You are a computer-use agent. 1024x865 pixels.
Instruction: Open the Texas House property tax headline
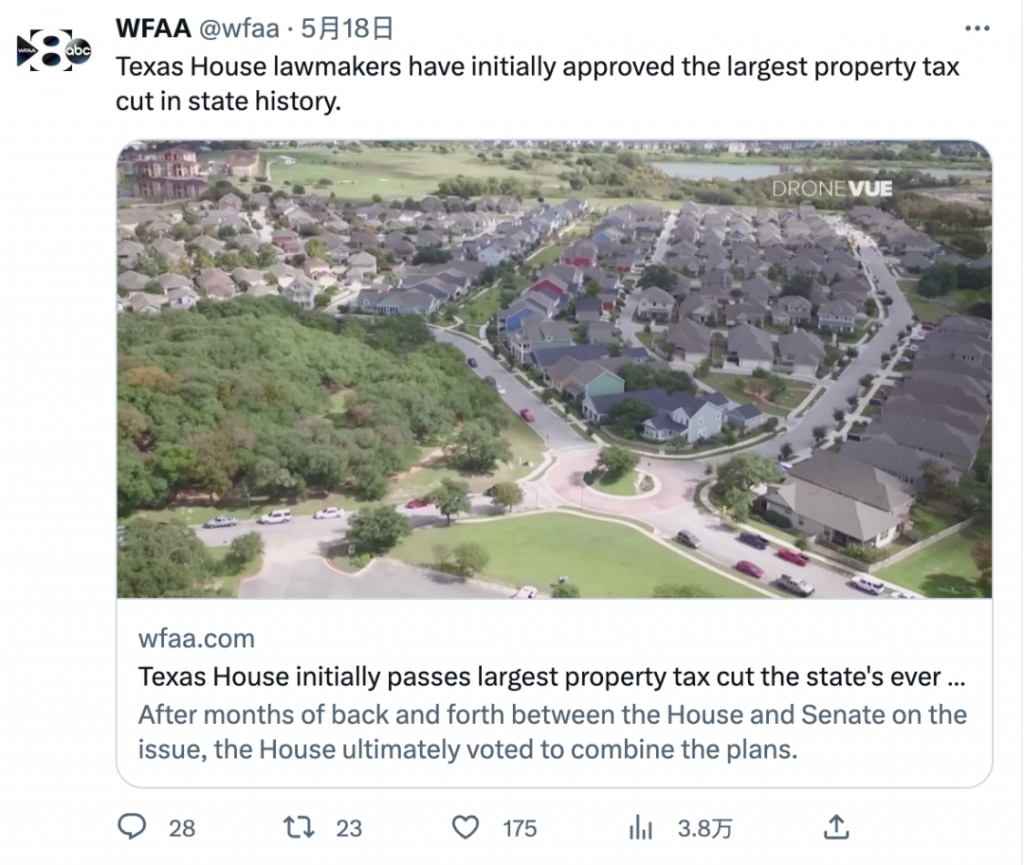552,676
